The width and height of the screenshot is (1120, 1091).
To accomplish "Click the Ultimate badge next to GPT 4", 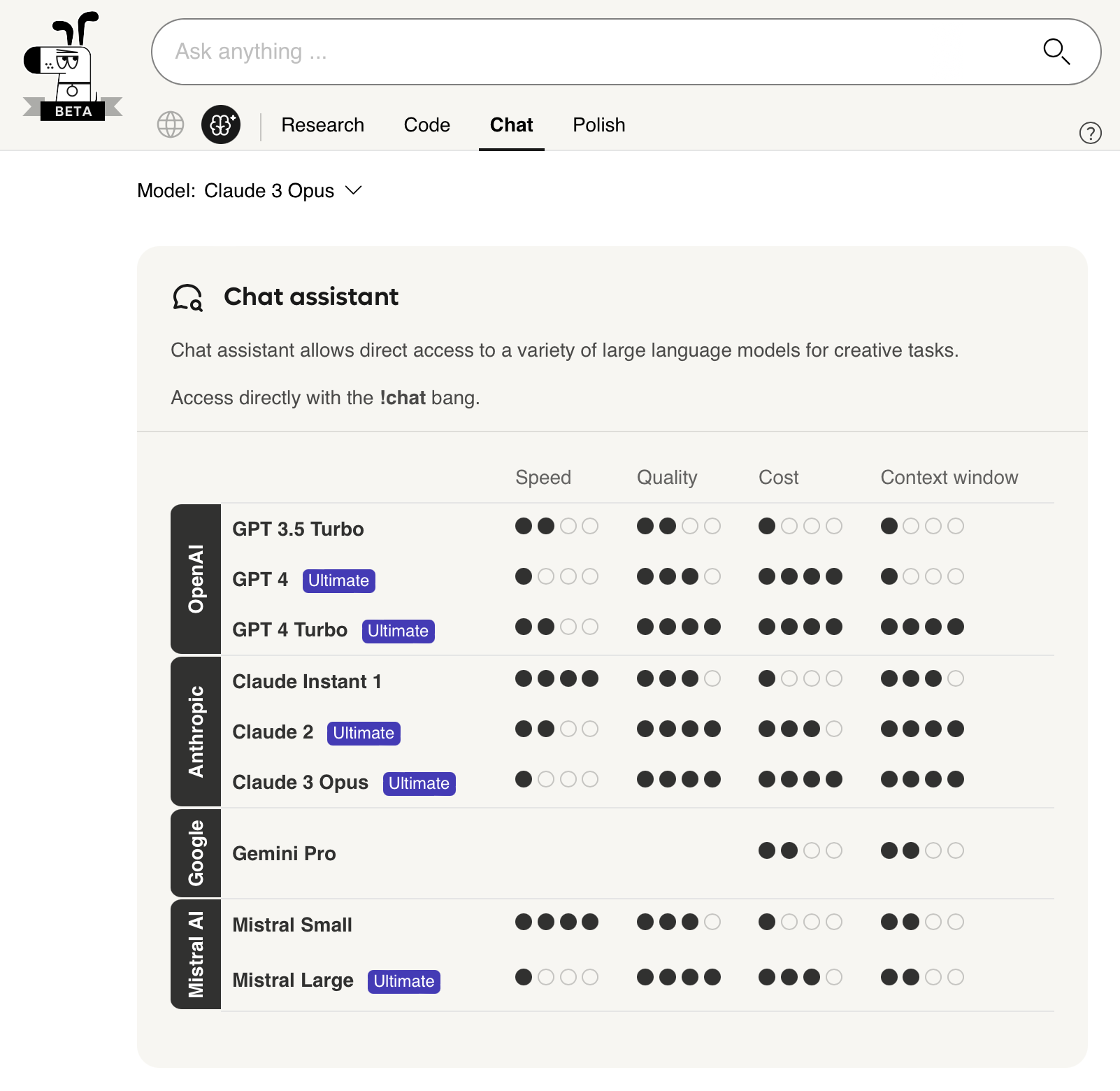I will pyautogui.click(x=338, y=580).
